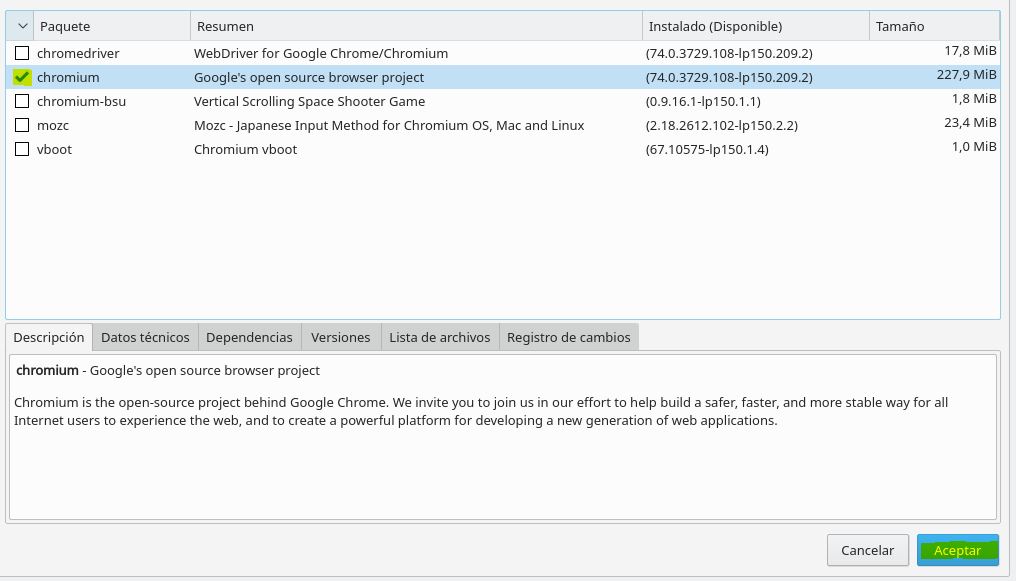Select the vboot package name
Screen dimensions: 1016x581
[54, 149]
